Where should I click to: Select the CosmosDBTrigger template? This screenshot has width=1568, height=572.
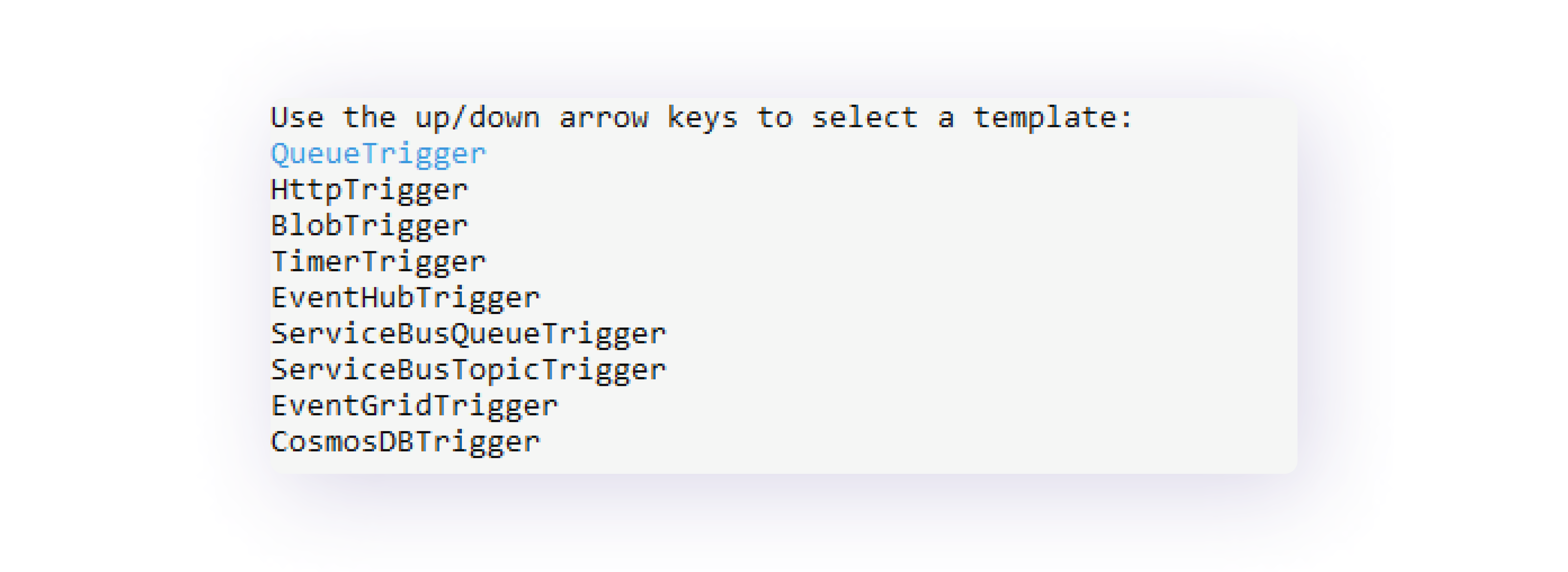click(405, 441)
